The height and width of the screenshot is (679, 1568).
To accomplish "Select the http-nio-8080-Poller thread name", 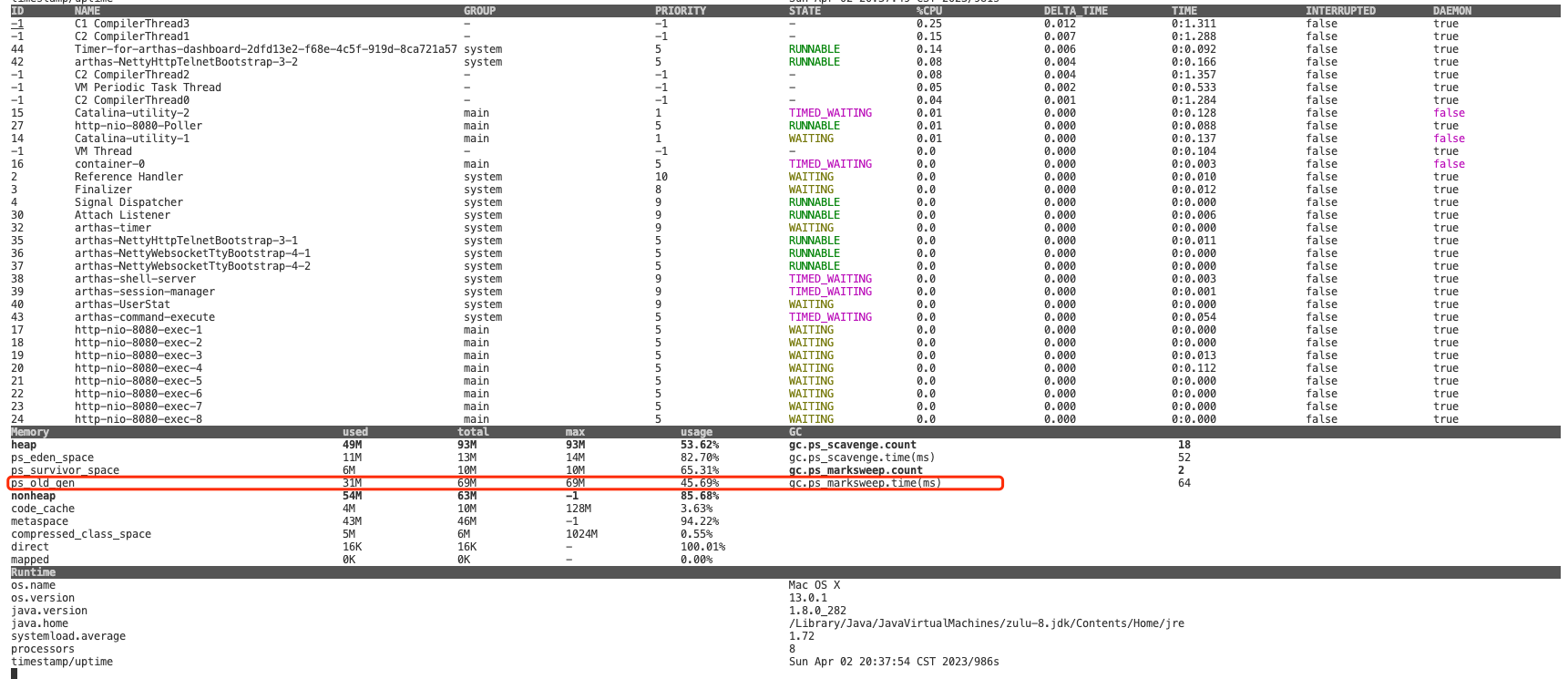I will pos(138,126).
